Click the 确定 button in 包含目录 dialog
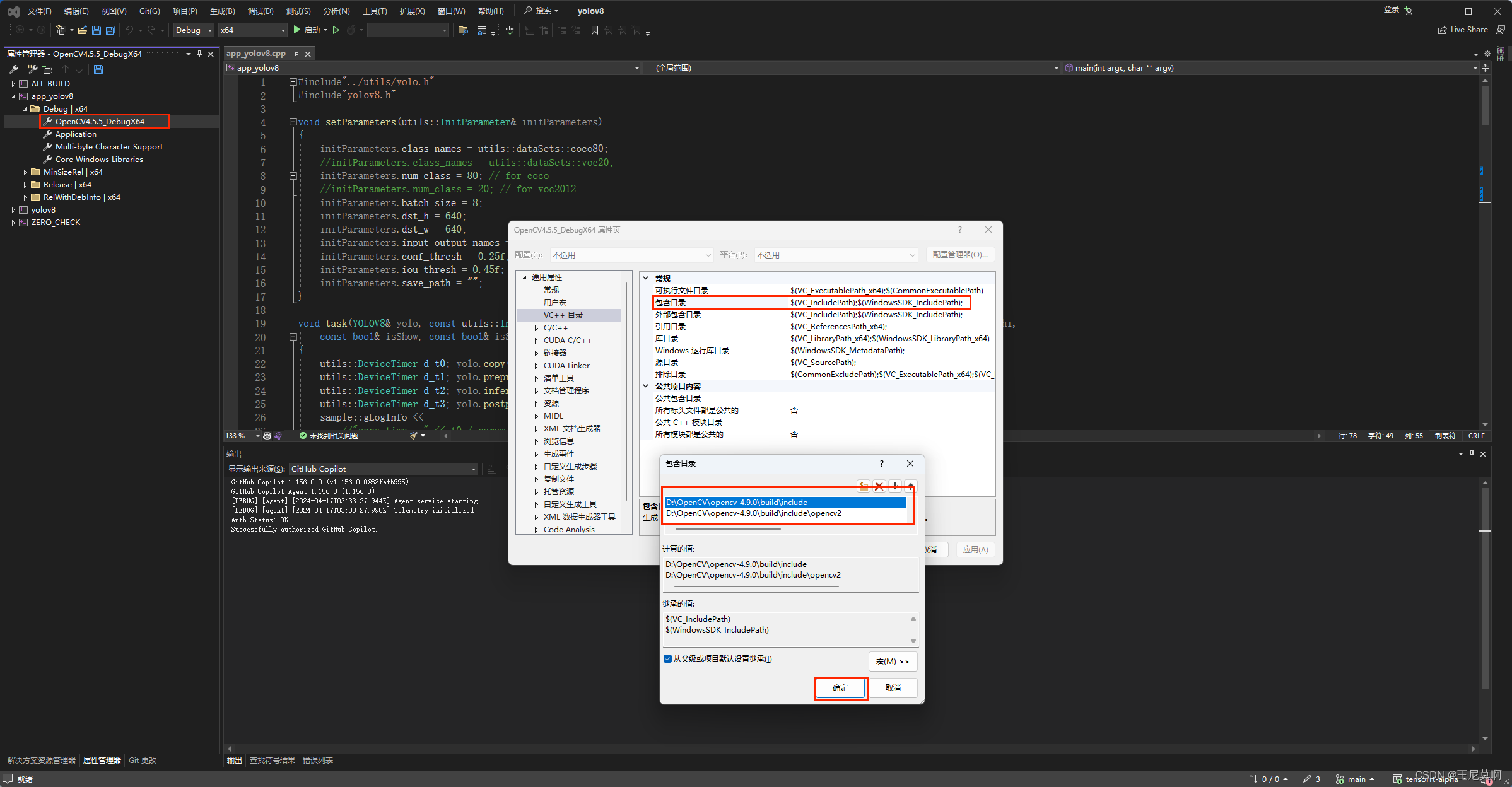1512x787 pixels. (x=840, y=687)
